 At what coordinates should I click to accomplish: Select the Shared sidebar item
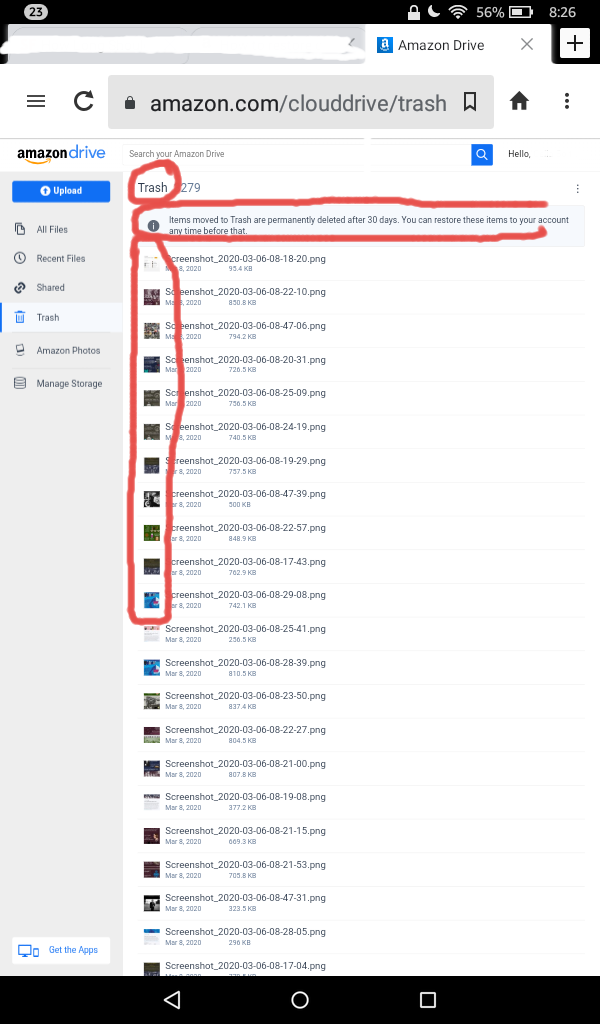tap(50, 287)
